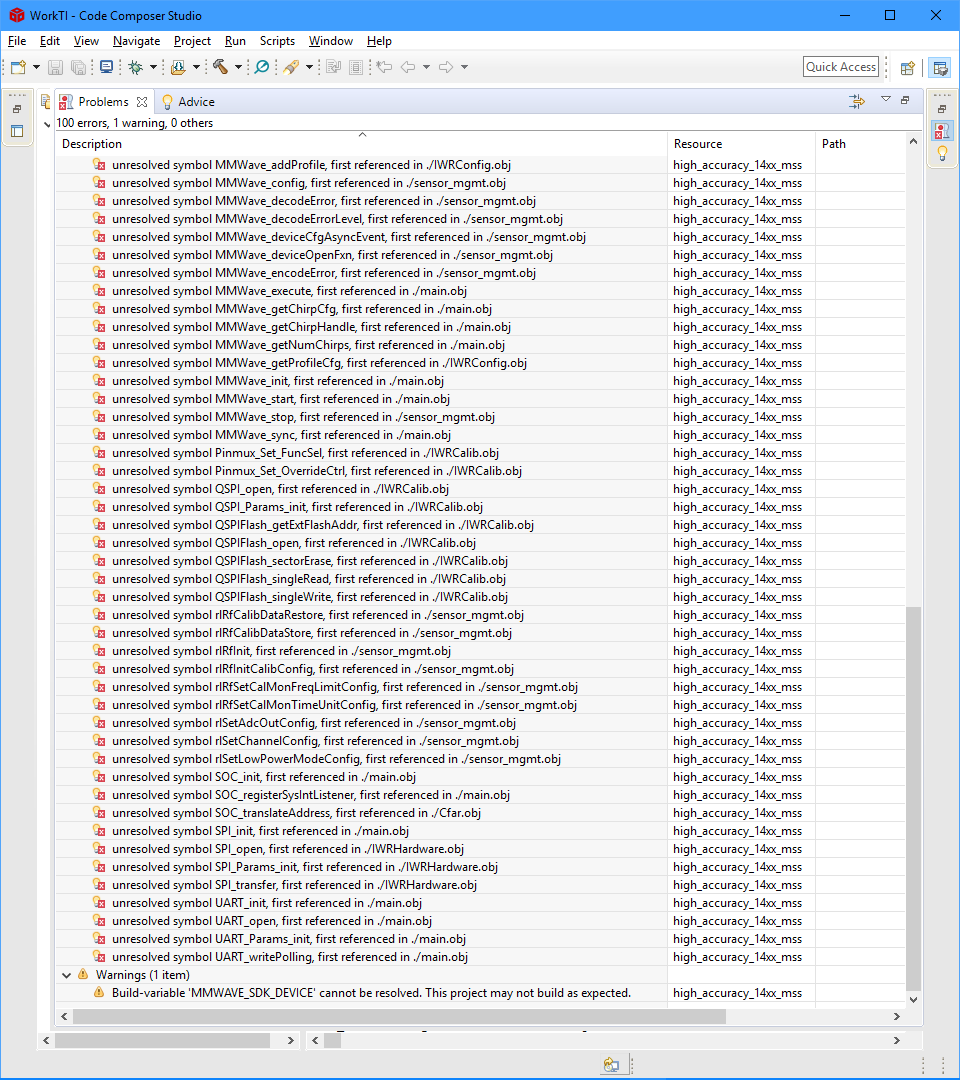
Task: Open the New file dropdown arrow
Action: 36,67
